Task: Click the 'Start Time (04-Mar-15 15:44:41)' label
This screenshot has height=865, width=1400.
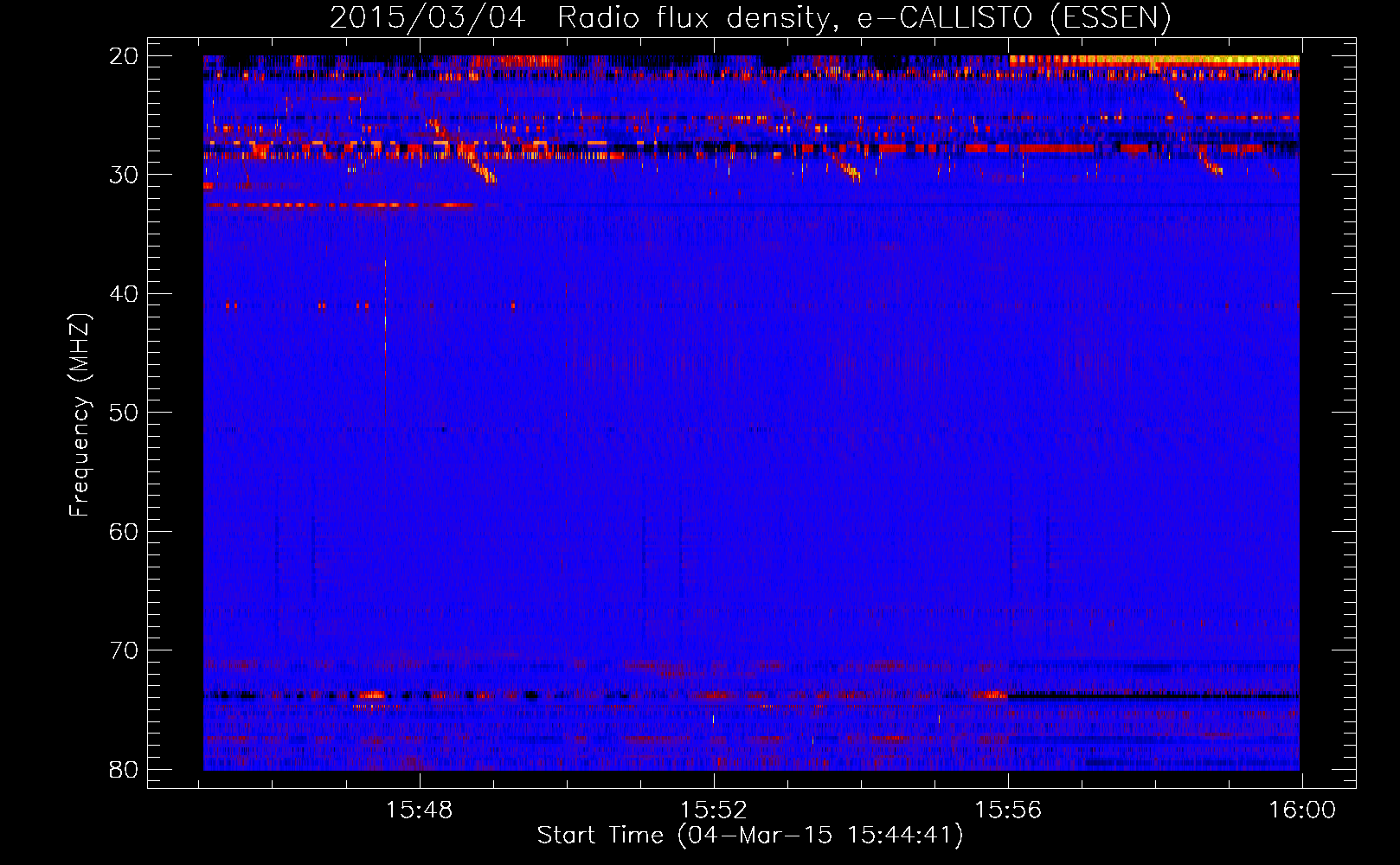Action: pos(750,836)
